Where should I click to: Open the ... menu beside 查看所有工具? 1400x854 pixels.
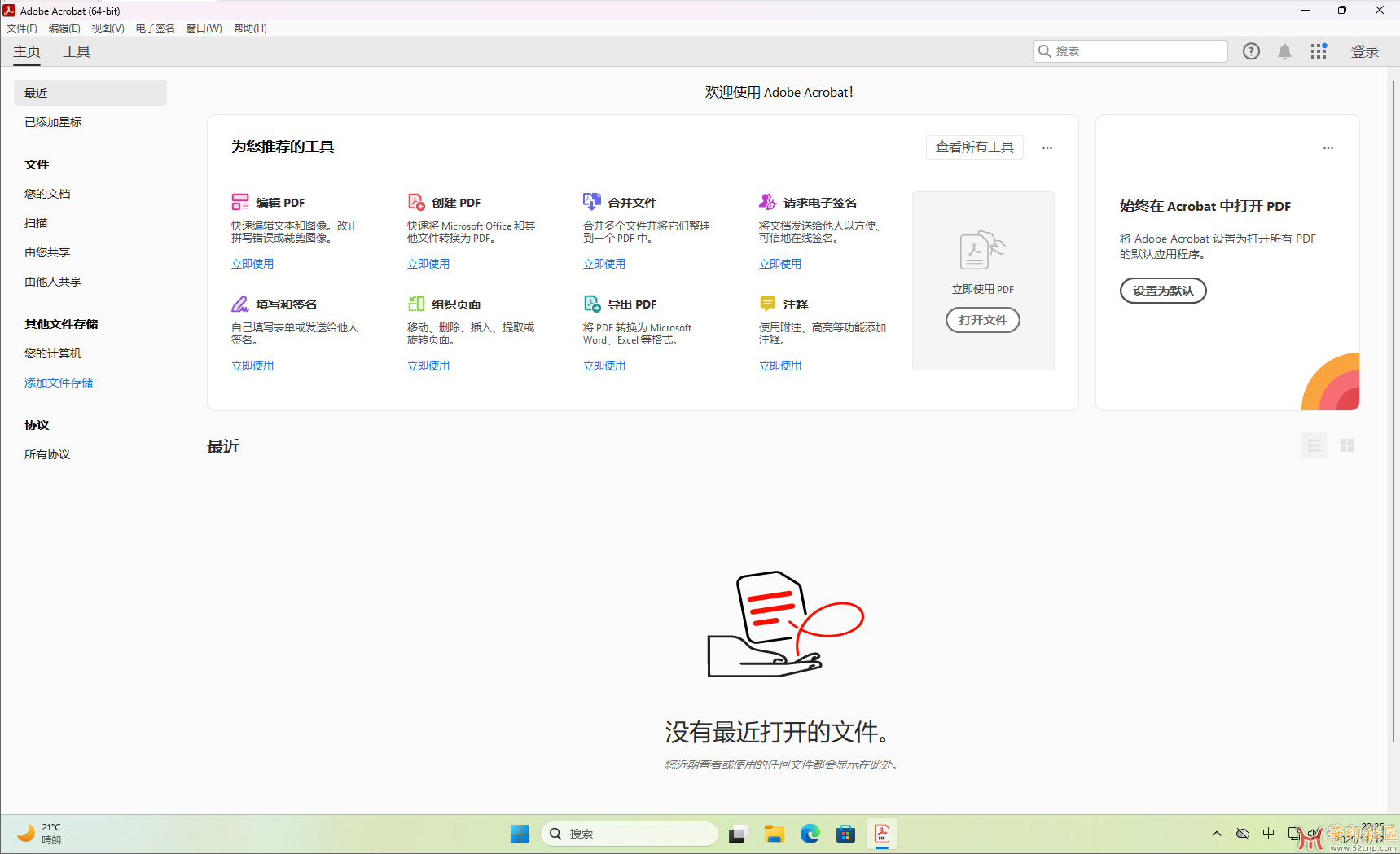tap(1047, 147)
